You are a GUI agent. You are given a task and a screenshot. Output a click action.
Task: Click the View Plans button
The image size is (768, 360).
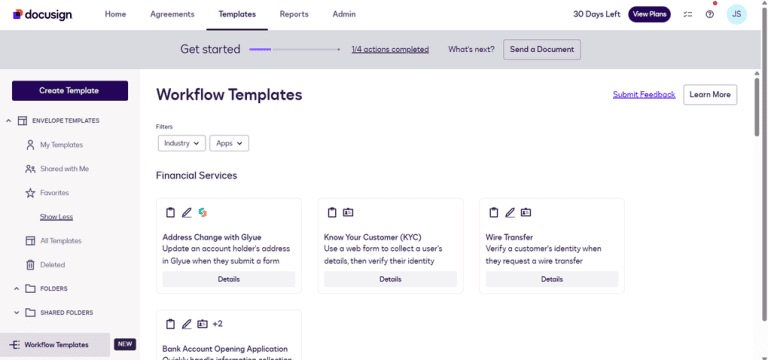pyautogui.click(x=649, y=14)
